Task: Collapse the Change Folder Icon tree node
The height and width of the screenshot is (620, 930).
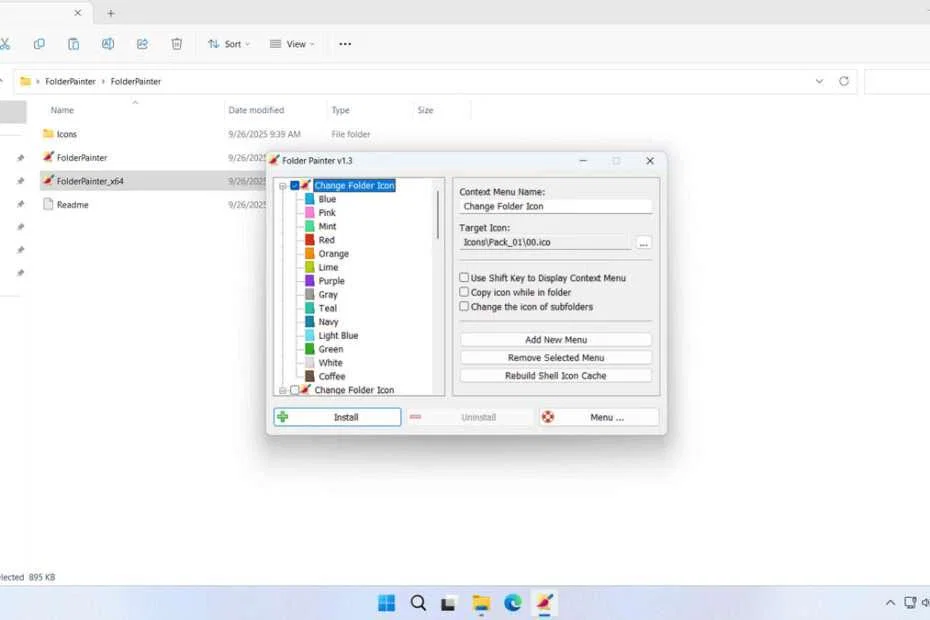Action: tap(283, 185)
